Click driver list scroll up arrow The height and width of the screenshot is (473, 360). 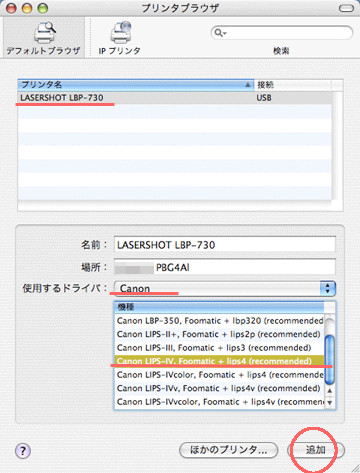(329, 390)
